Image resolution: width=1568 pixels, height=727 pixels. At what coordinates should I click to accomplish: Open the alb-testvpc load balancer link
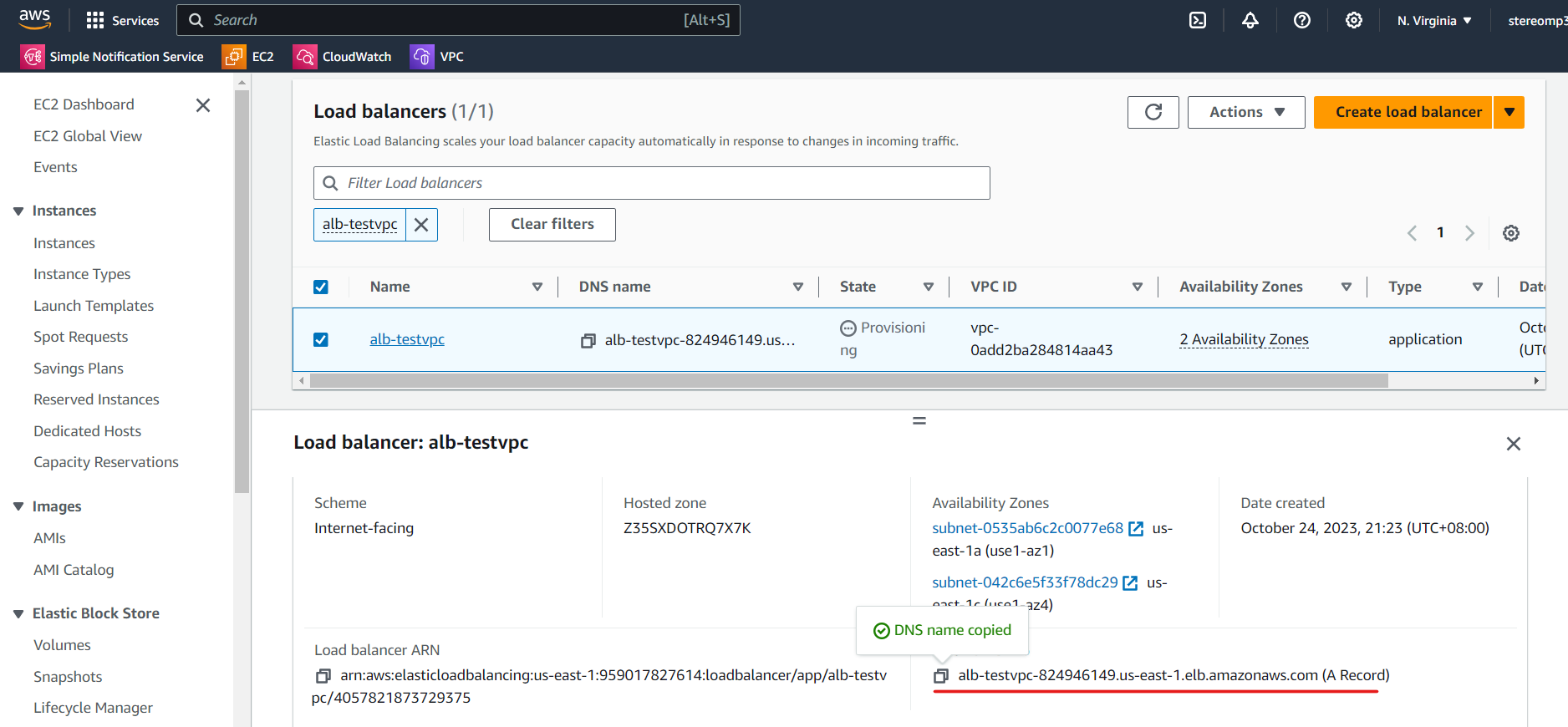pos(407,339)
